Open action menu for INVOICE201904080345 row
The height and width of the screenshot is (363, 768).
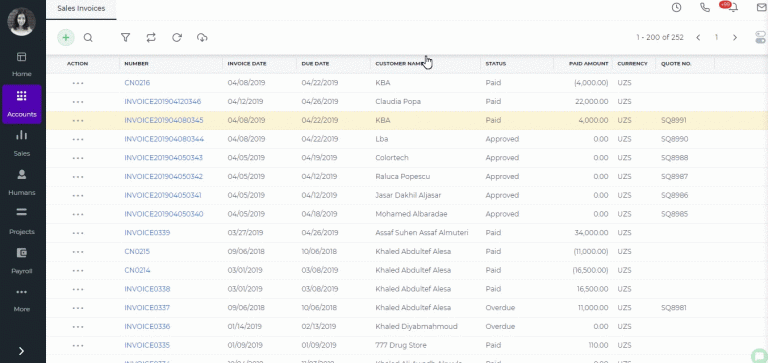[x=78, y=121]
